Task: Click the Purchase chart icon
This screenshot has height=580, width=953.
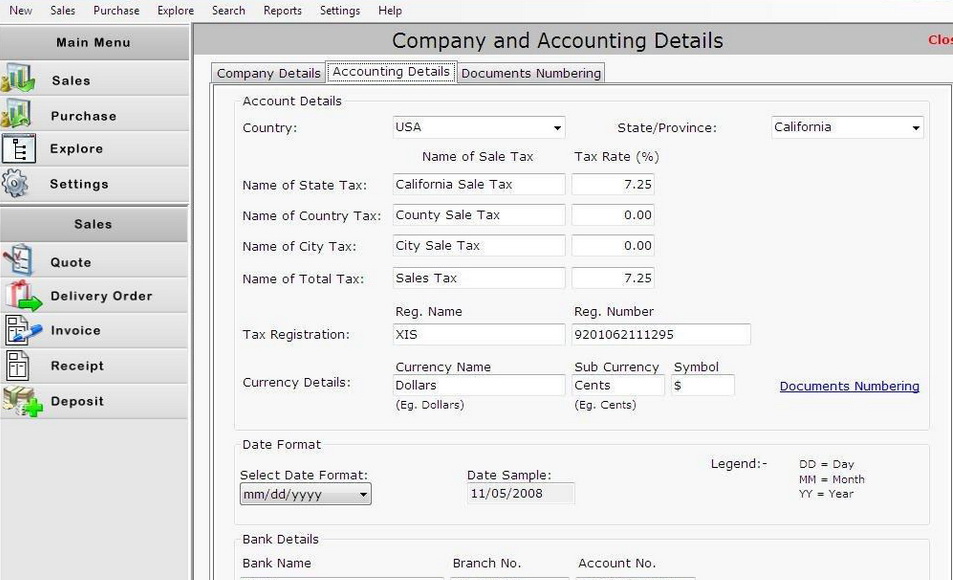Action: click(17, 114)
